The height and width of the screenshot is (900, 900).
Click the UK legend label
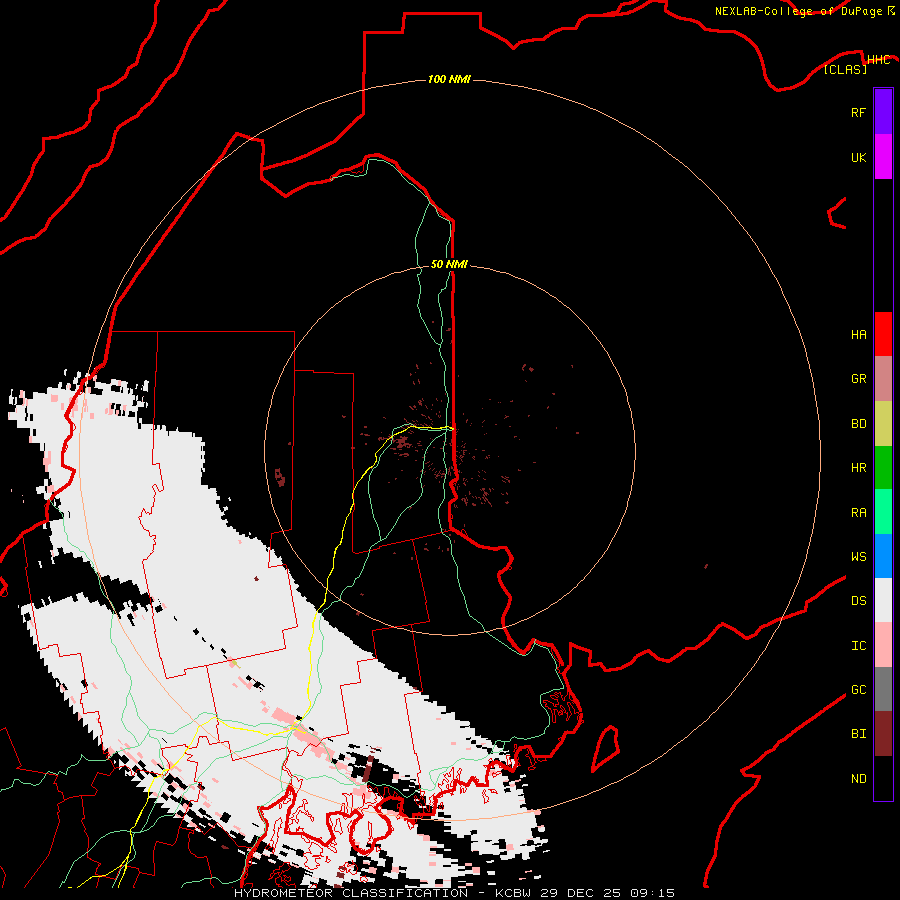[x=858, y=157]
